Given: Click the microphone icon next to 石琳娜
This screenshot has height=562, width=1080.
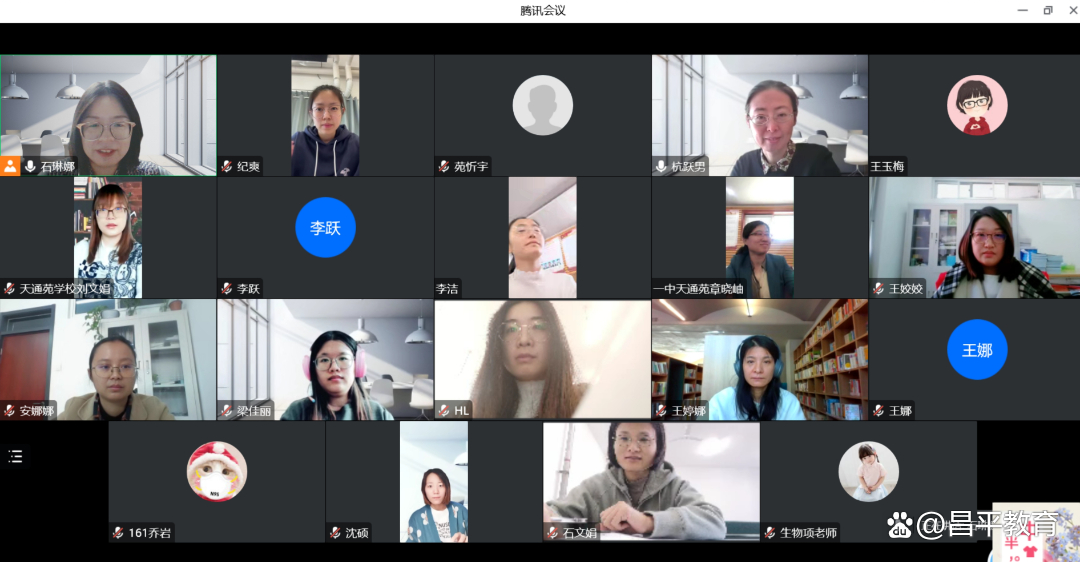Looking at the screenshot, I should tap(31, 167).
